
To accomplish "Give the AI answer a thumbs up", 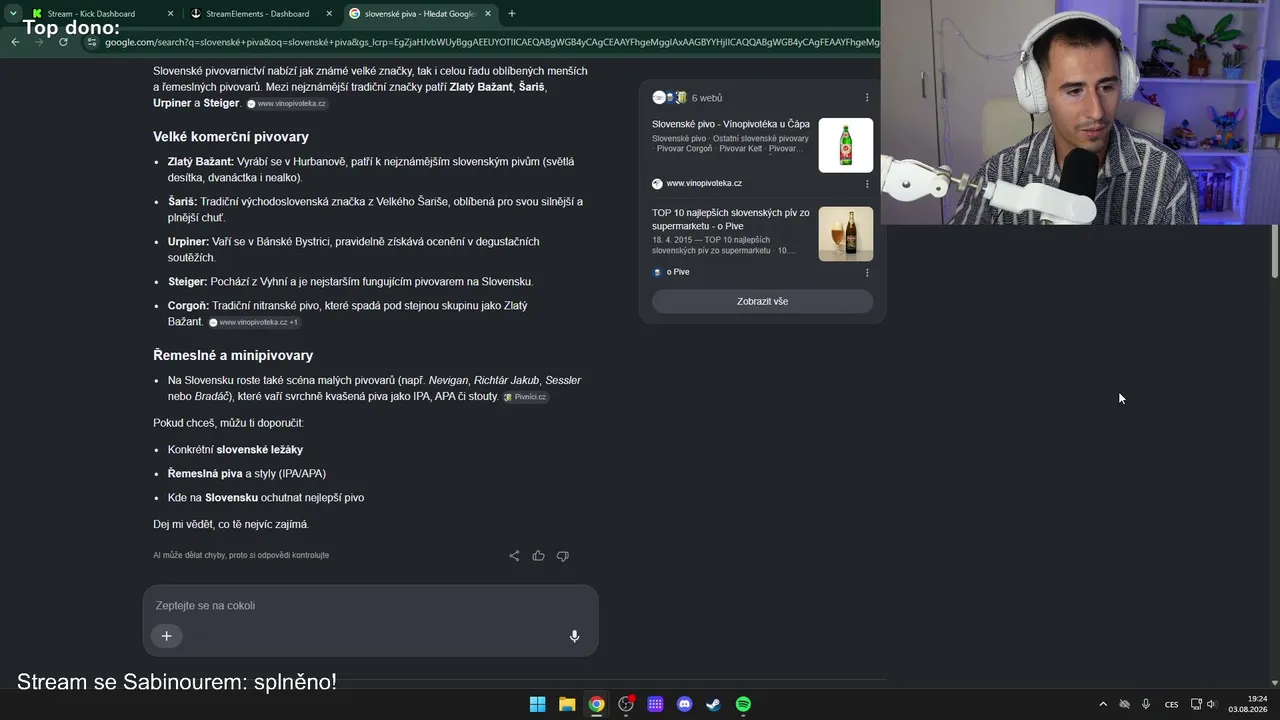I will pos(538,556).
